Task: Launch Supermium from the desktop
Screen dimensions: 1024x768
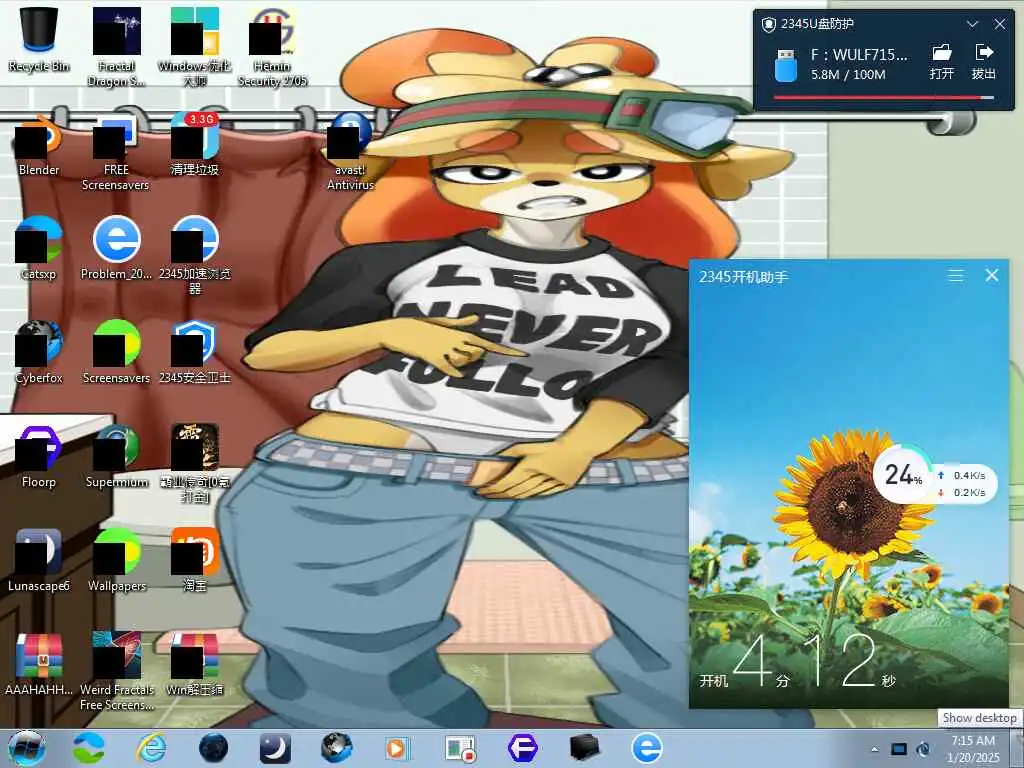Action: point(116,456)
